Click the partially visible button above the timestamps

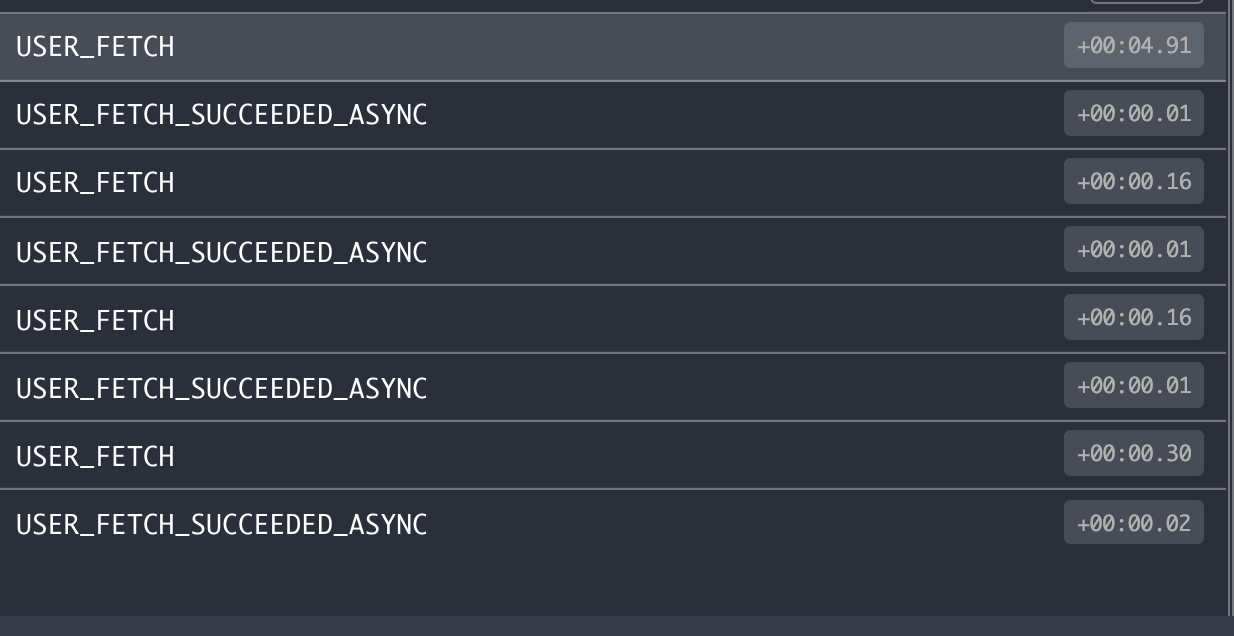click(x=1146, y=2)
